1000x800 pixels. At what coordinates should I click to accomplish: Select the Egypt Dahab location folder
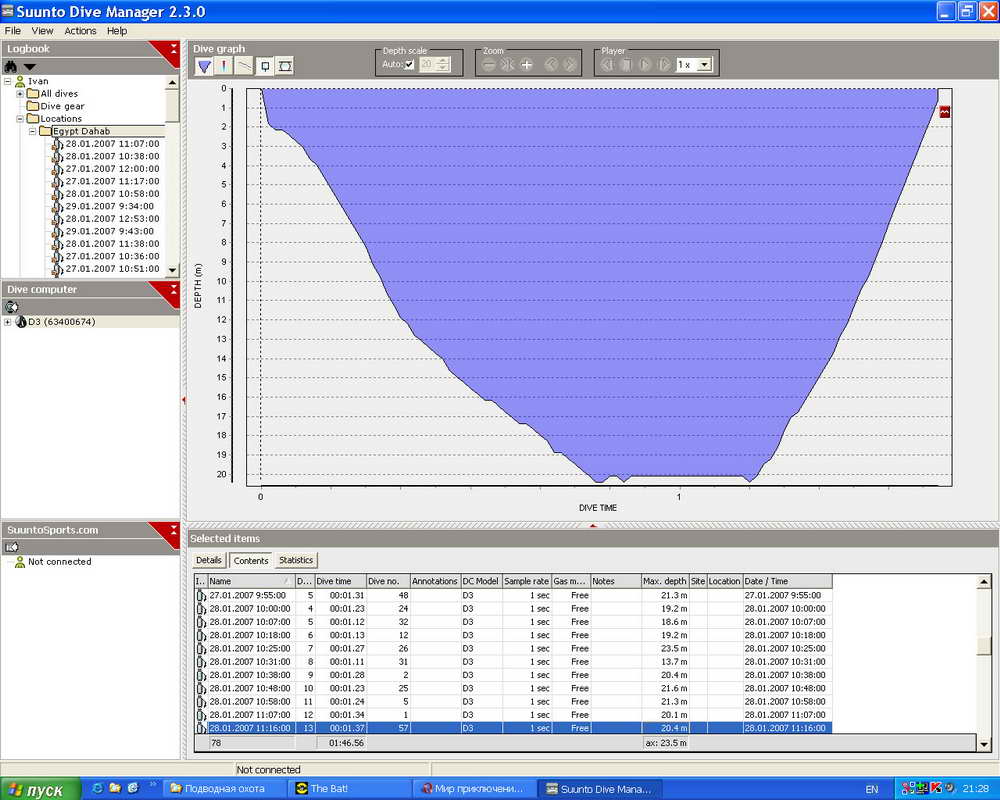pos(82,131)
